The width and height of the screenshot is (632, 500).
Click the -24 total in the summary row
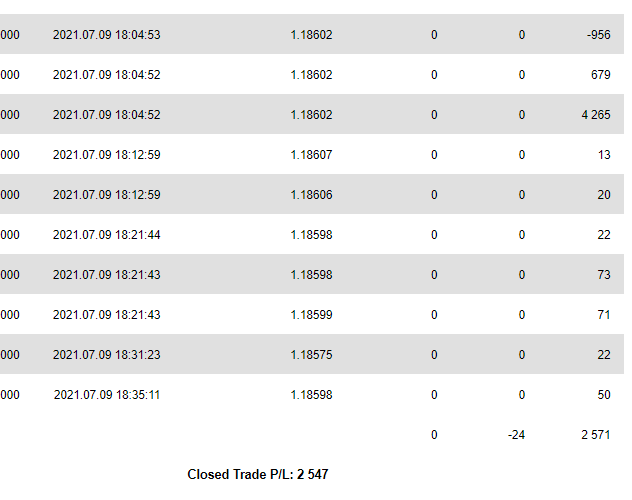coord(516,435)
